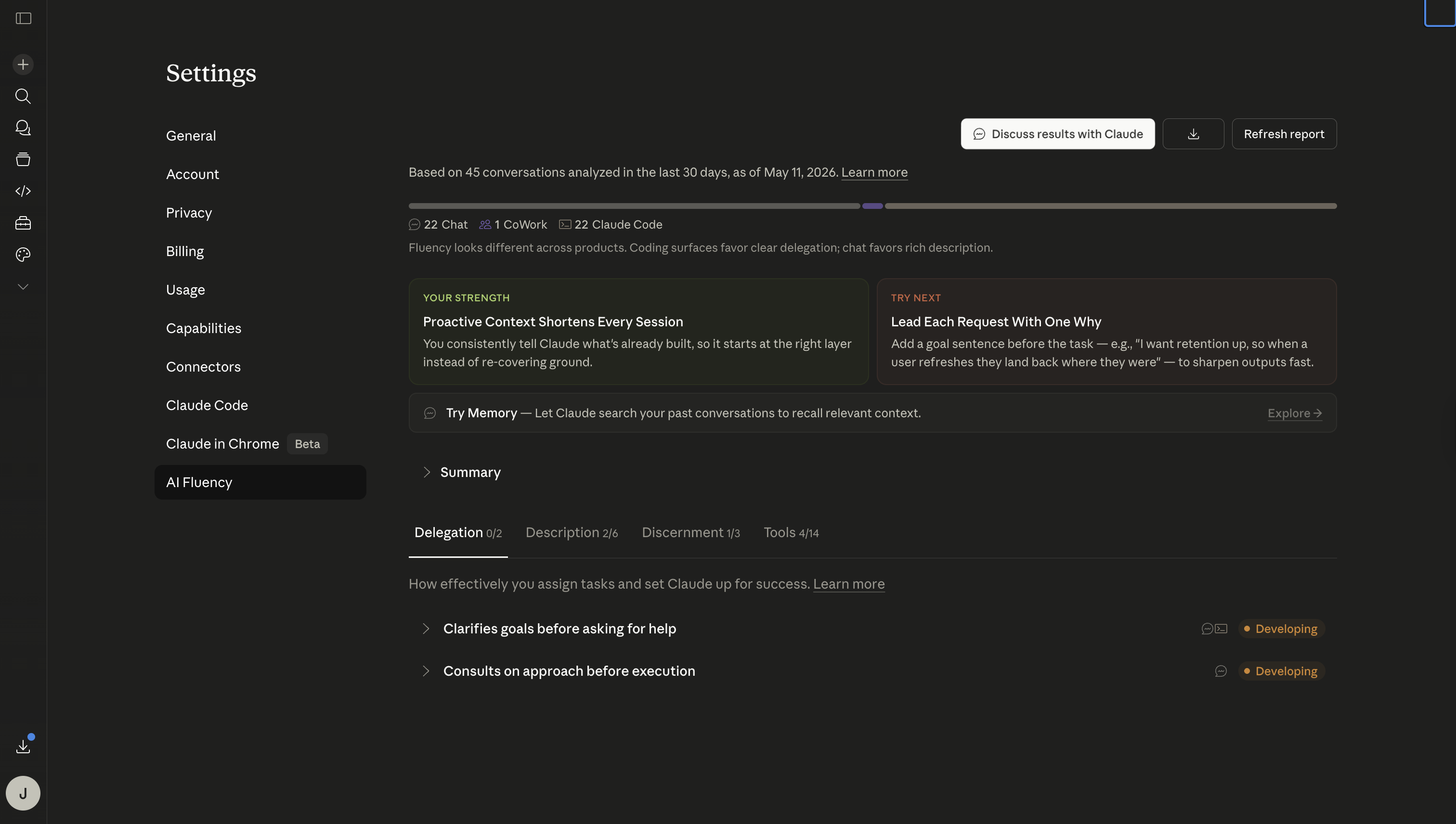Open Claude in Chrome settings
1456x824 pixels.
point(260,444)
